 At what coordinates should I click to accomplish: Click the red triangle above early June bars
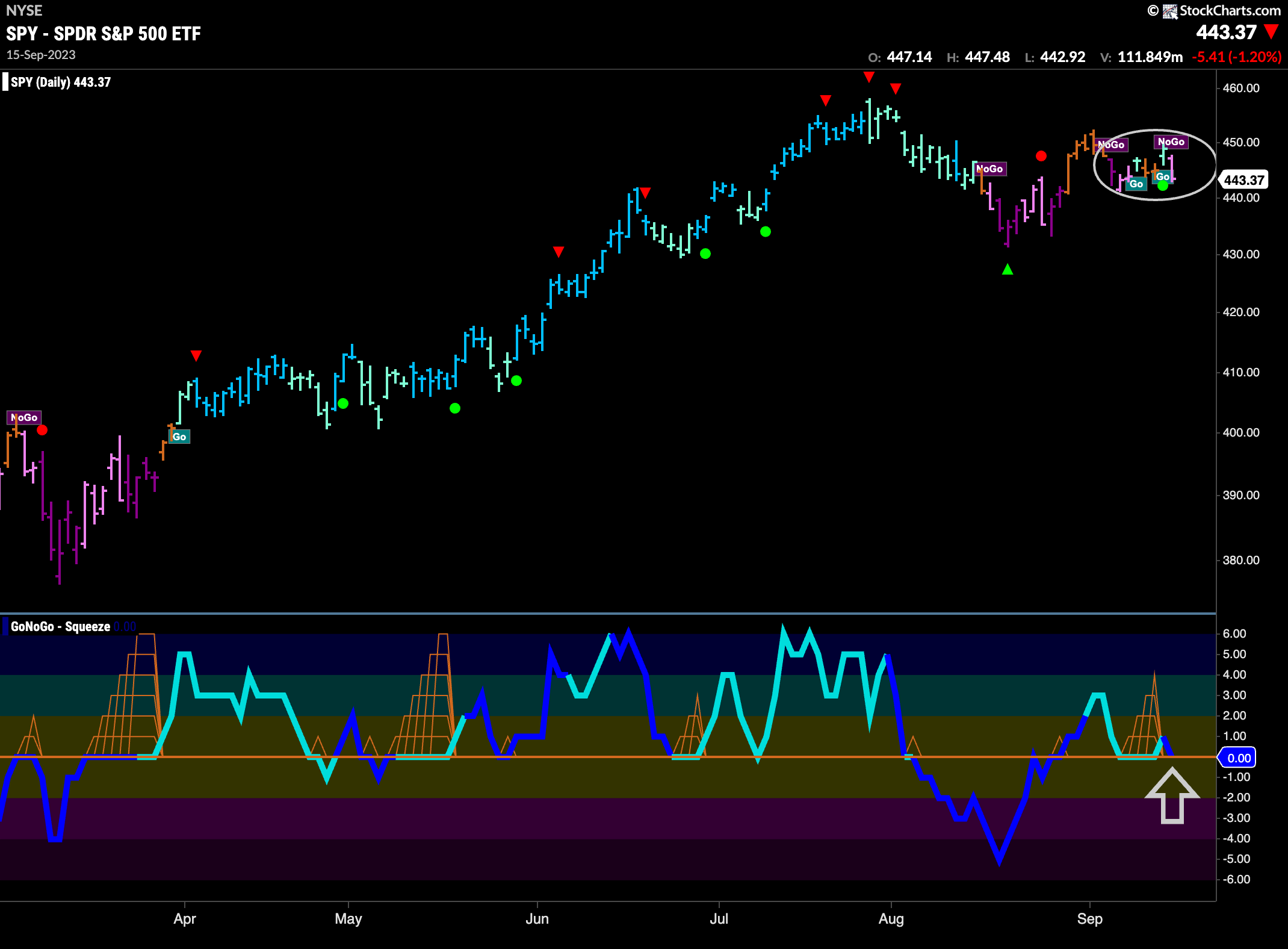(559, 251)
